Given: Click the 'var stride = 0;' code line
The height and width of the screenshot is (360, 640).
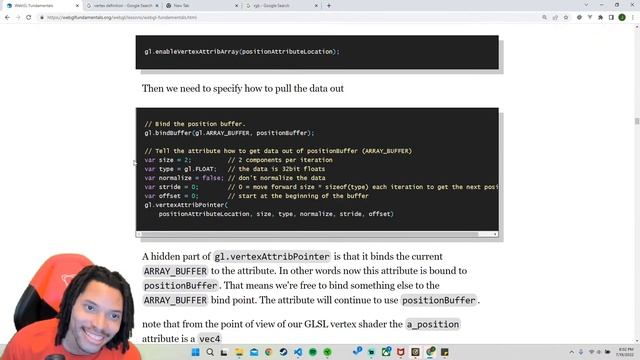Looking at the screenshot, I should tap(171, 187).
